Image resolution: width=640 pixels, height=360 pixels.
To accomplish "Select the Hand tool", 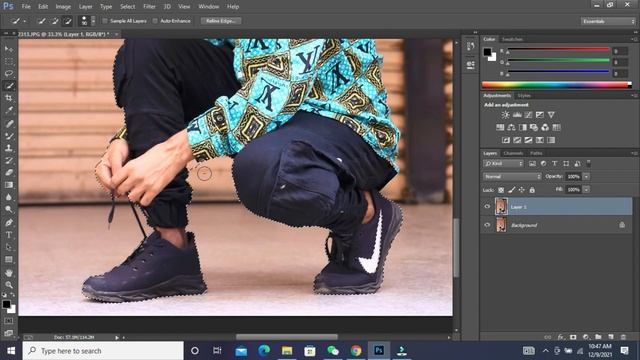I will (9, 272).
